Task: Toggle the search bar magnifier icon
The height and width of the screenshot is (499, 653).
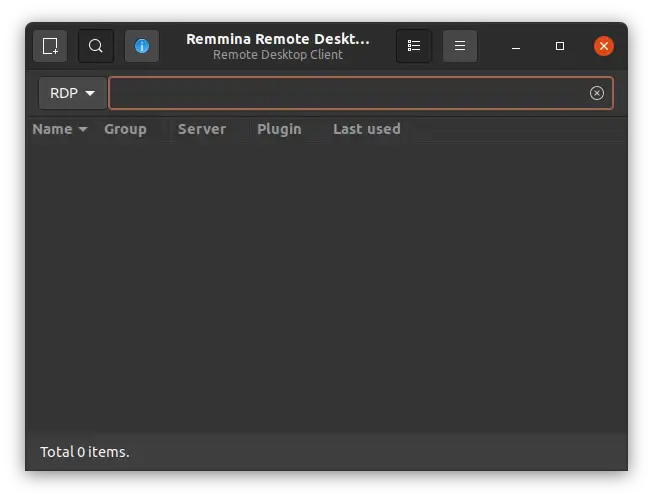Action: click(x=96, y=46)
